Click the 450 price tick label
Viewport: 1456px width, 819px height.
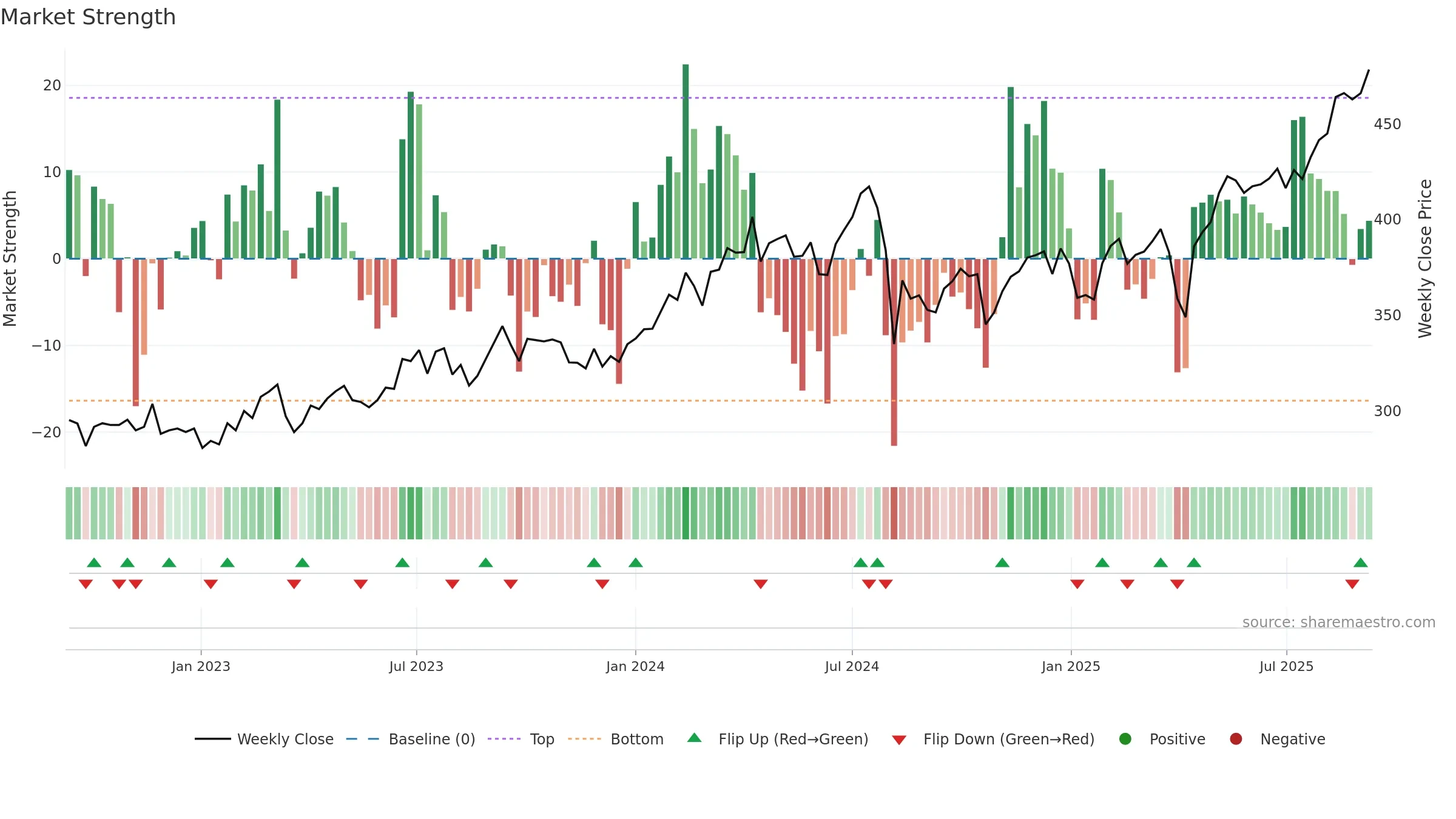point(1387,124)
